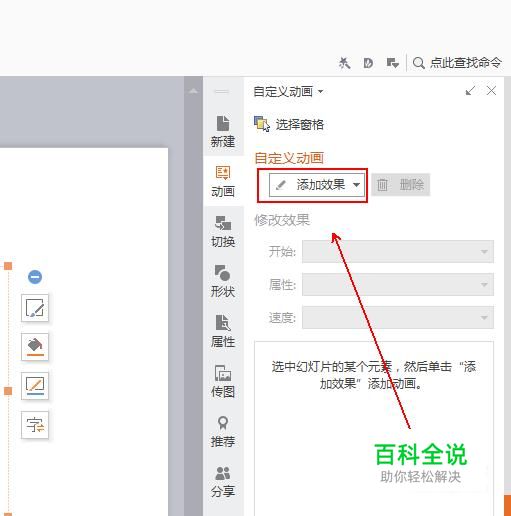Click the disabled 删除 delete button
Viewport: 511px width, 516px height.
tap(401, 185)
